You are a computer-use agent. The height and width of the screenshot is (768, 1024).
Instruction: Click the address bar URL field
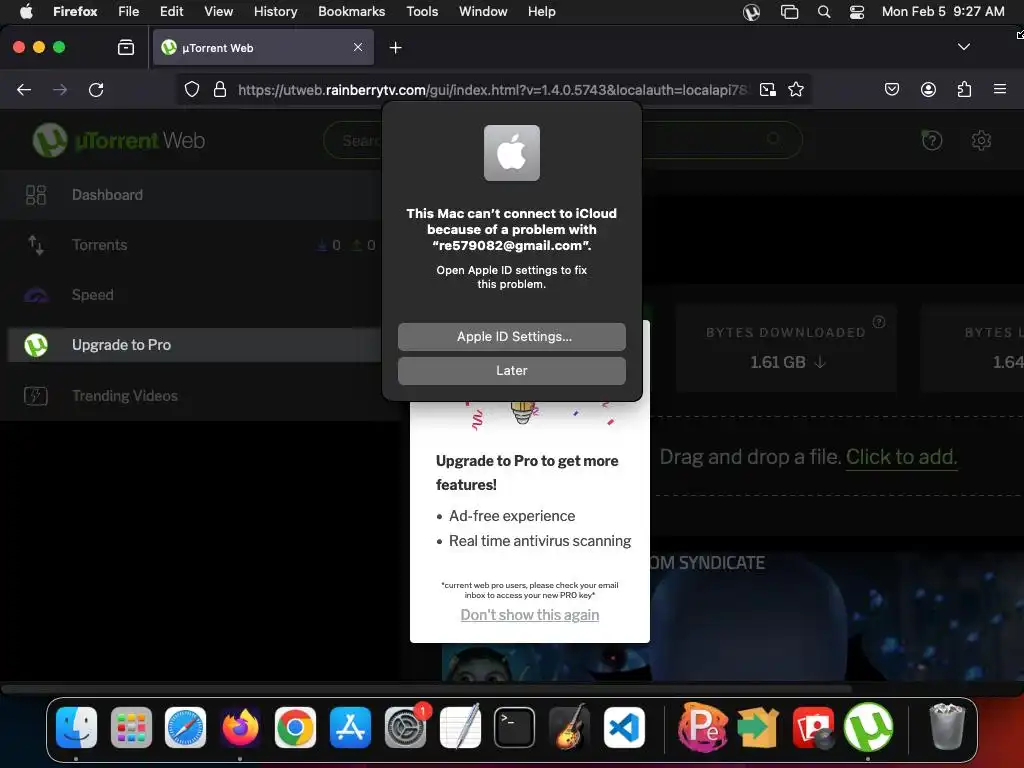tap(493, 90)
